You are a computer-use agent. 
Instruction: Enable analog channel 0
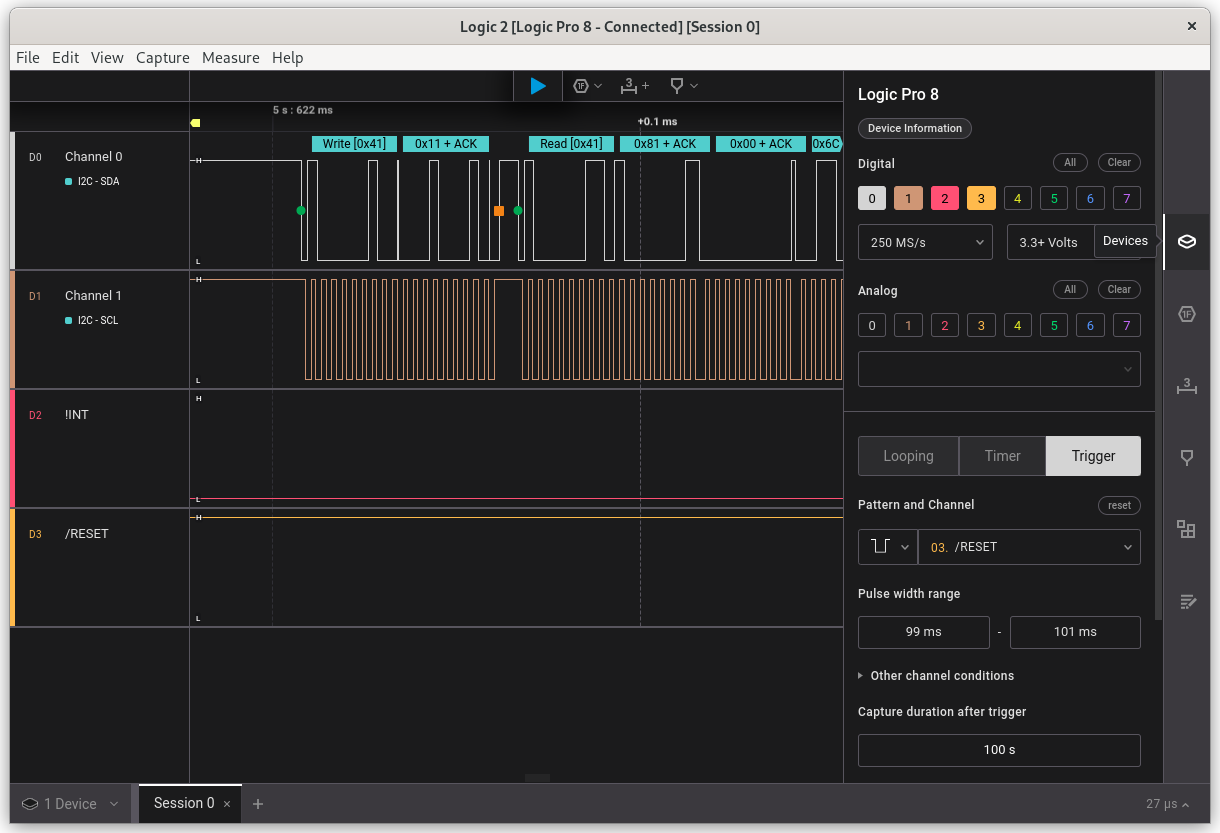click(x=871, y=325)
